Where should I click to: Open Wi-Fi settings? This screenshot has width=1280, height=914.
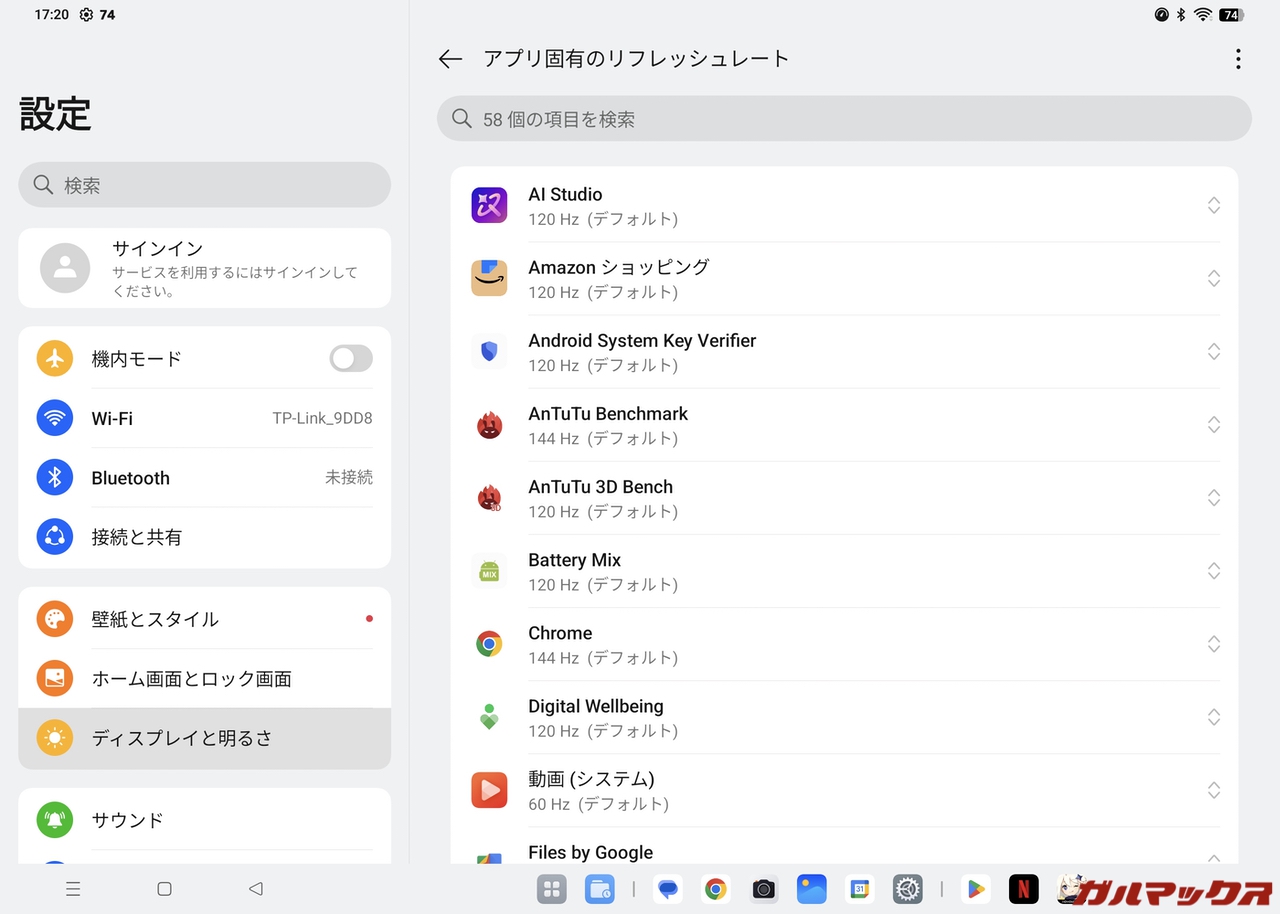[x=204, y=418]
